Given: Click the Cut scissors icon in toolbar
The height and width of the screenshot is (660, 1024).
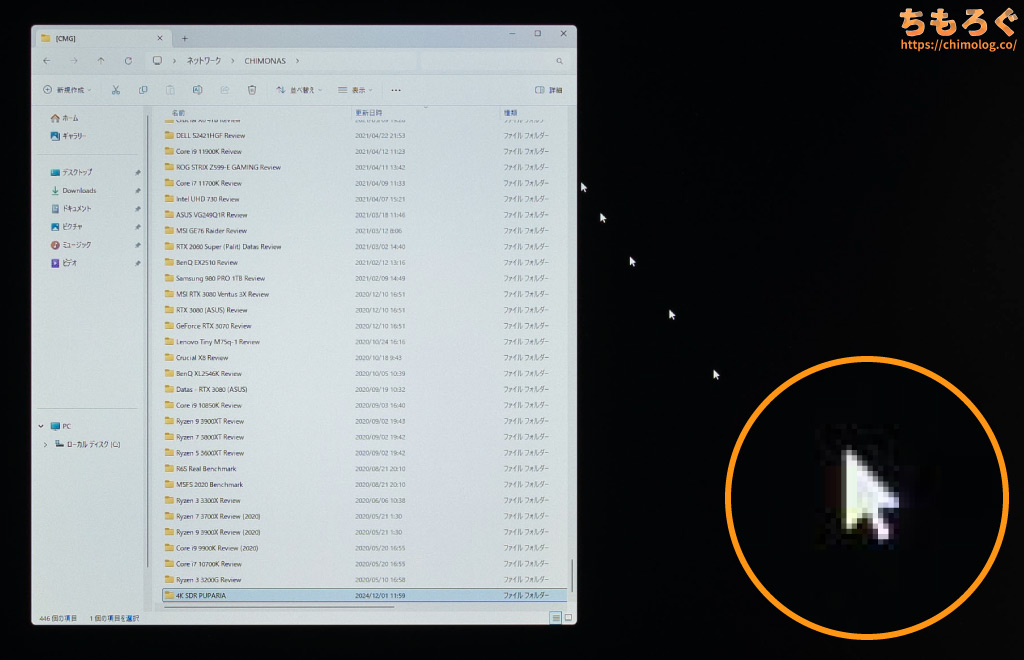Looking at the screenshot, I should tap(116, 90).
